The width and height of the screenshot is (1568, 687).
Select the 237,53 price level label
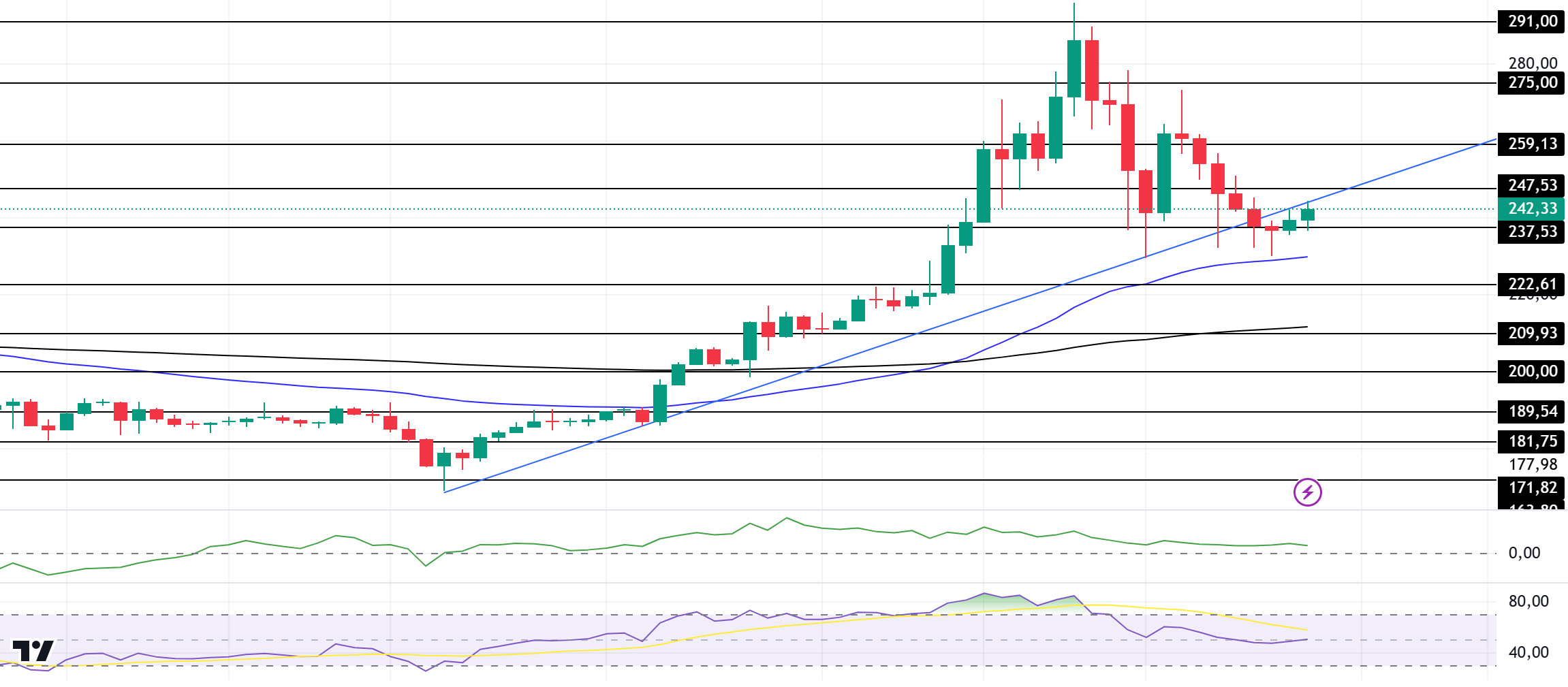click(1531, 231)
